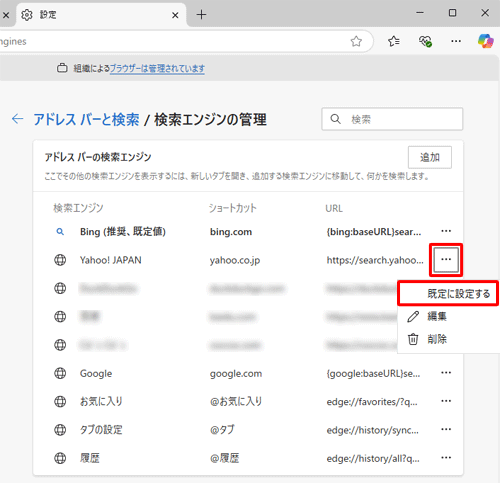Open ブラウザーは管理されています link
Viewport: 500px width, 483px height.
pos(157,68)
